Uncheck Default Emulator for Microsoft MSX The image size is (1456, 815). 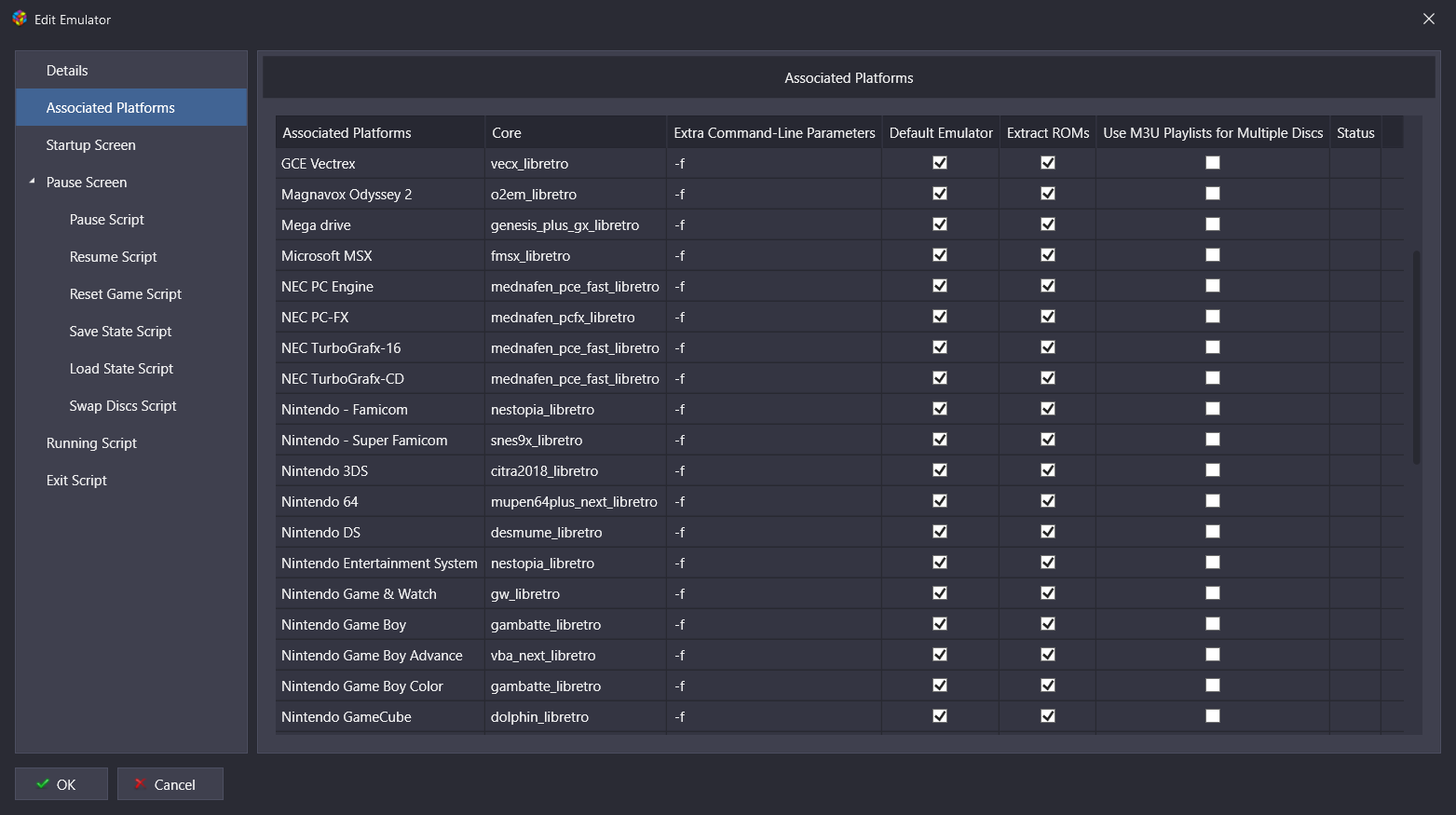pyautogui.click(x=940, y=255)
